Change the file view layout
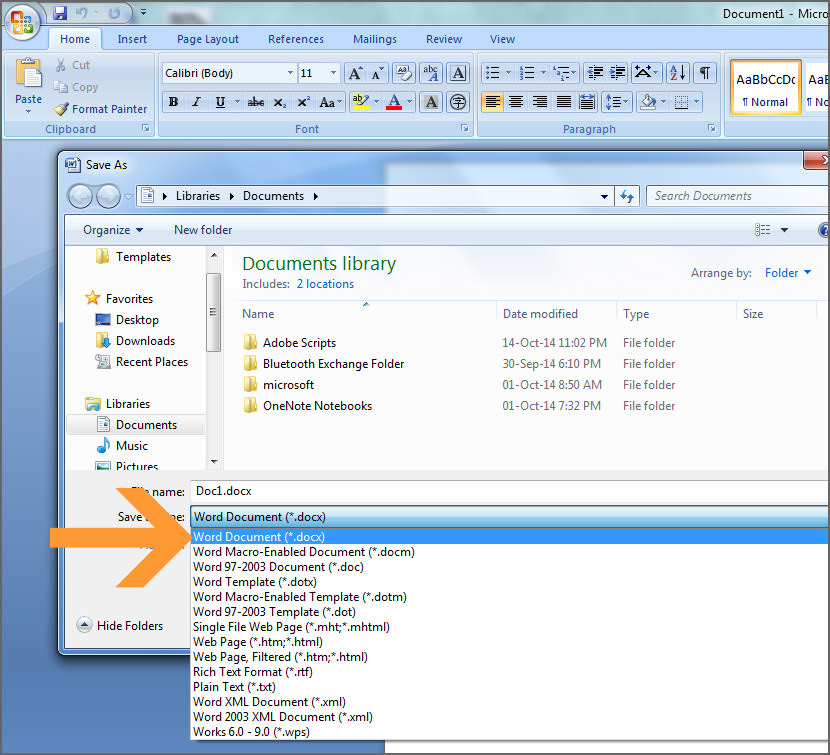Image resolution: width=830 pixels, height=755 pixels. coord(762,230)
